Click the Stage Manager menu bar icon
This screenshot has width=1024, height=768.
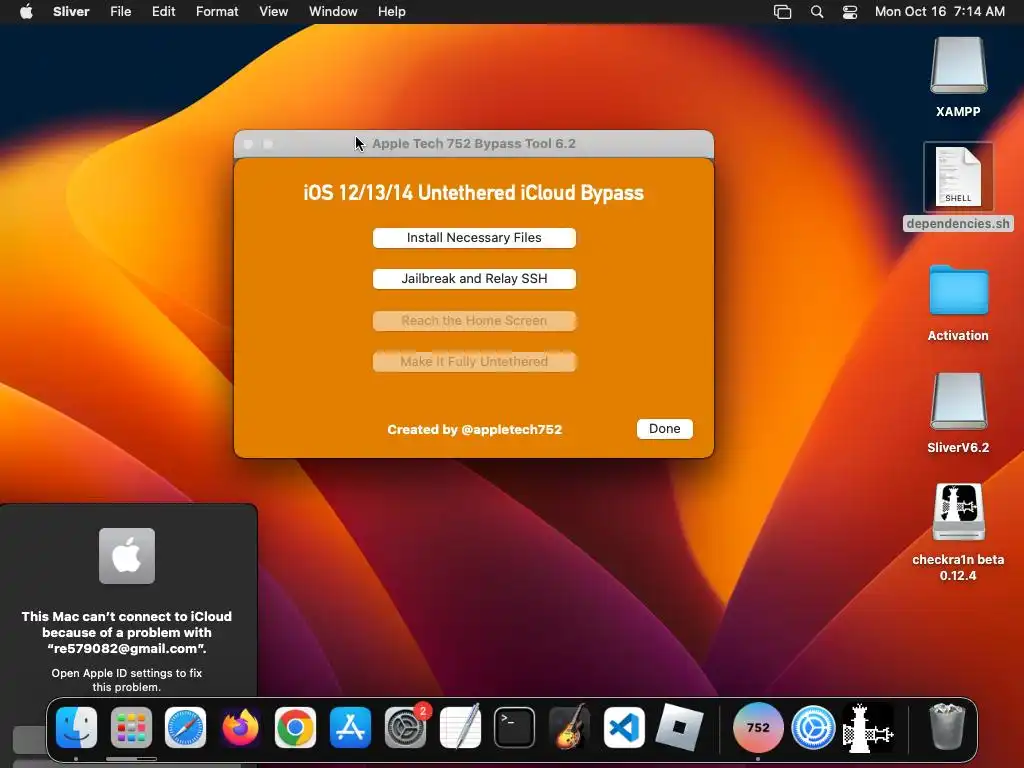click(782, 12)
